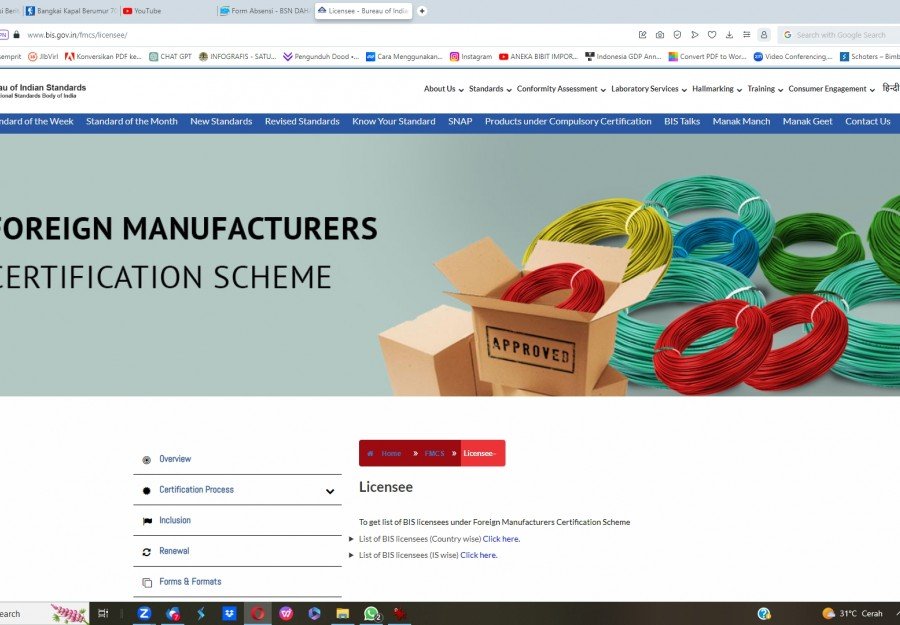Open the Konversikan PDF bookmark
The width and height of the screenshot is (900, 625).
click(x=103, y=57)
